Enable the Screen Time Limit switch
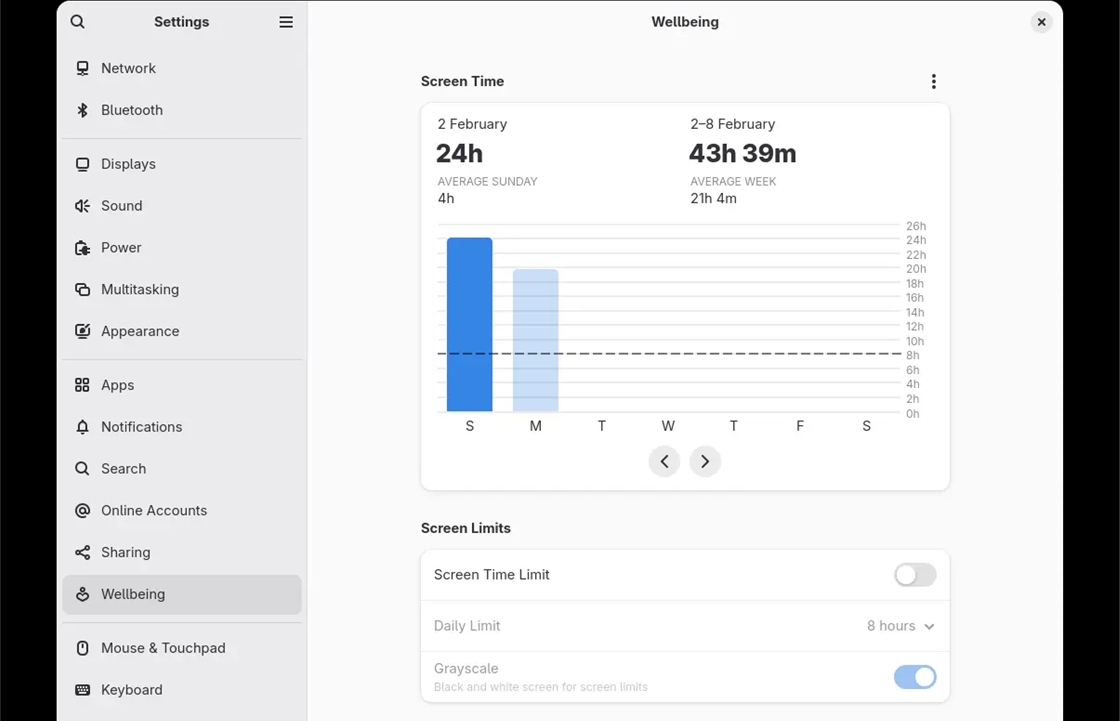 point(915,575)
